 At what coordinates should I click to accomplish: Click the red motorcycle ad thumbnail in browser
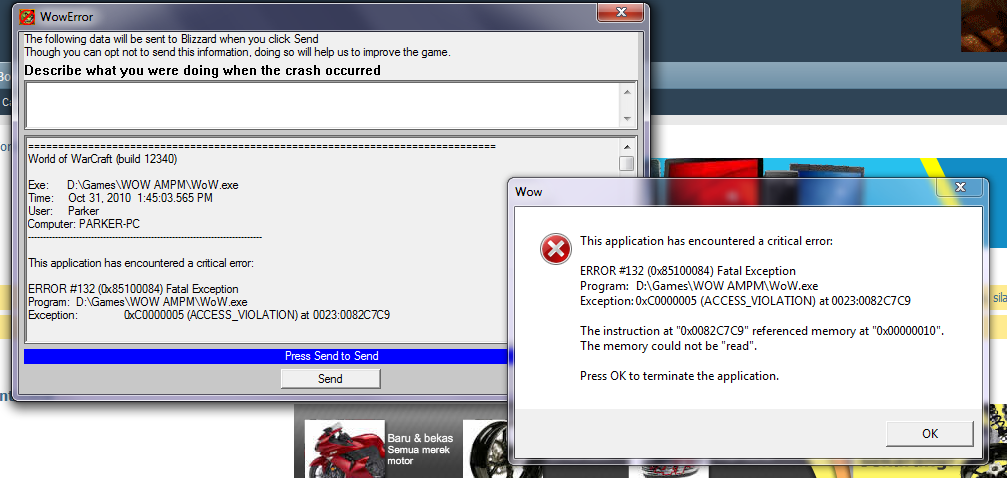345,448
